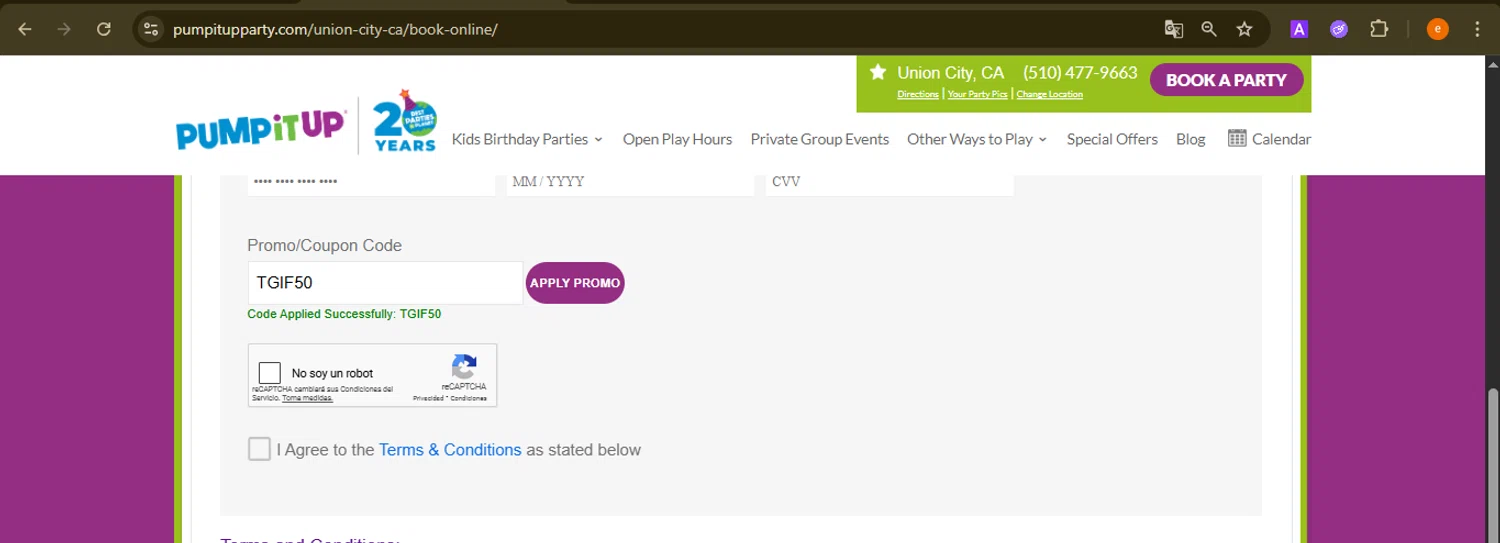
Task: Open the browser extensions puzzle icon
Action: [x=1379, y=29]
